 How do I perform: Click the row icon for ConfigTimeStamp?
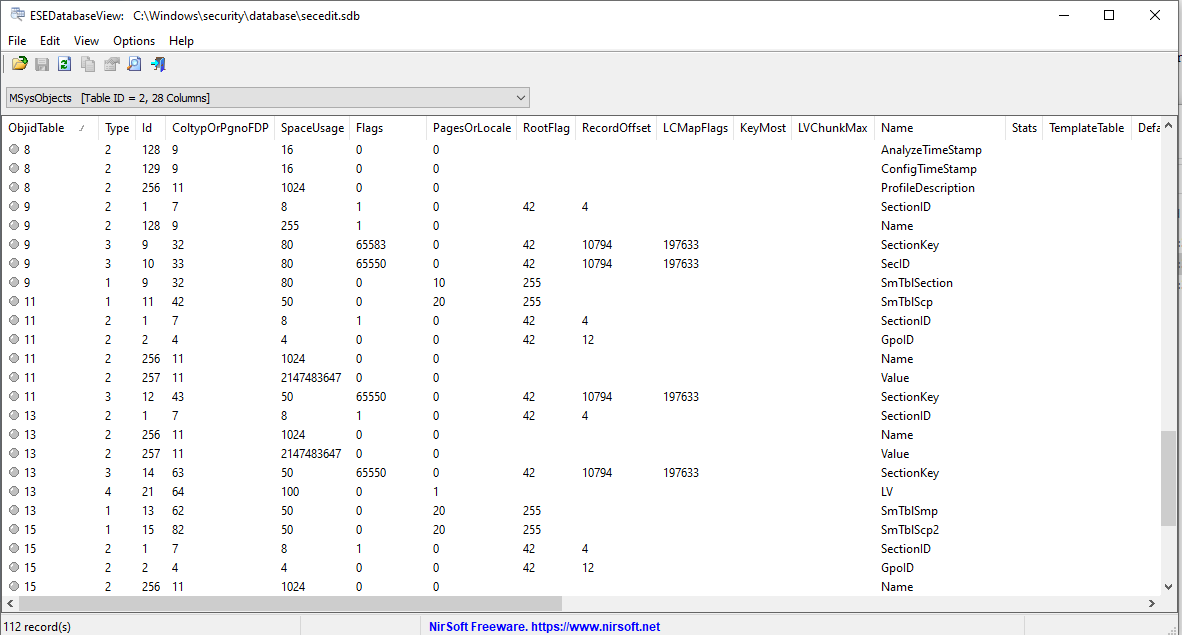coord(14,168)
